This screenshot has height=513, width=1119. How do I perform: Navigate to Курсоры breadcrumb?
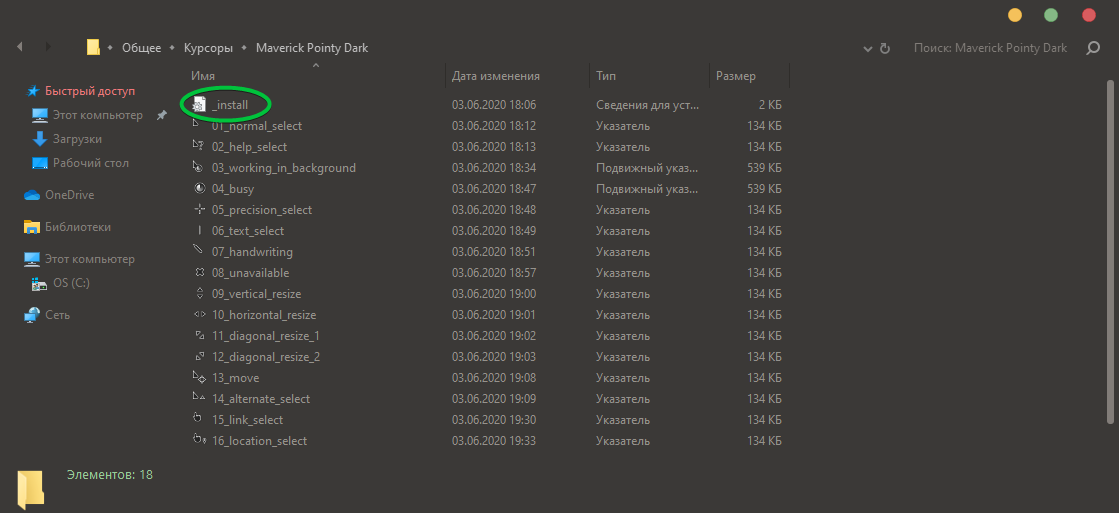[208, 48]
